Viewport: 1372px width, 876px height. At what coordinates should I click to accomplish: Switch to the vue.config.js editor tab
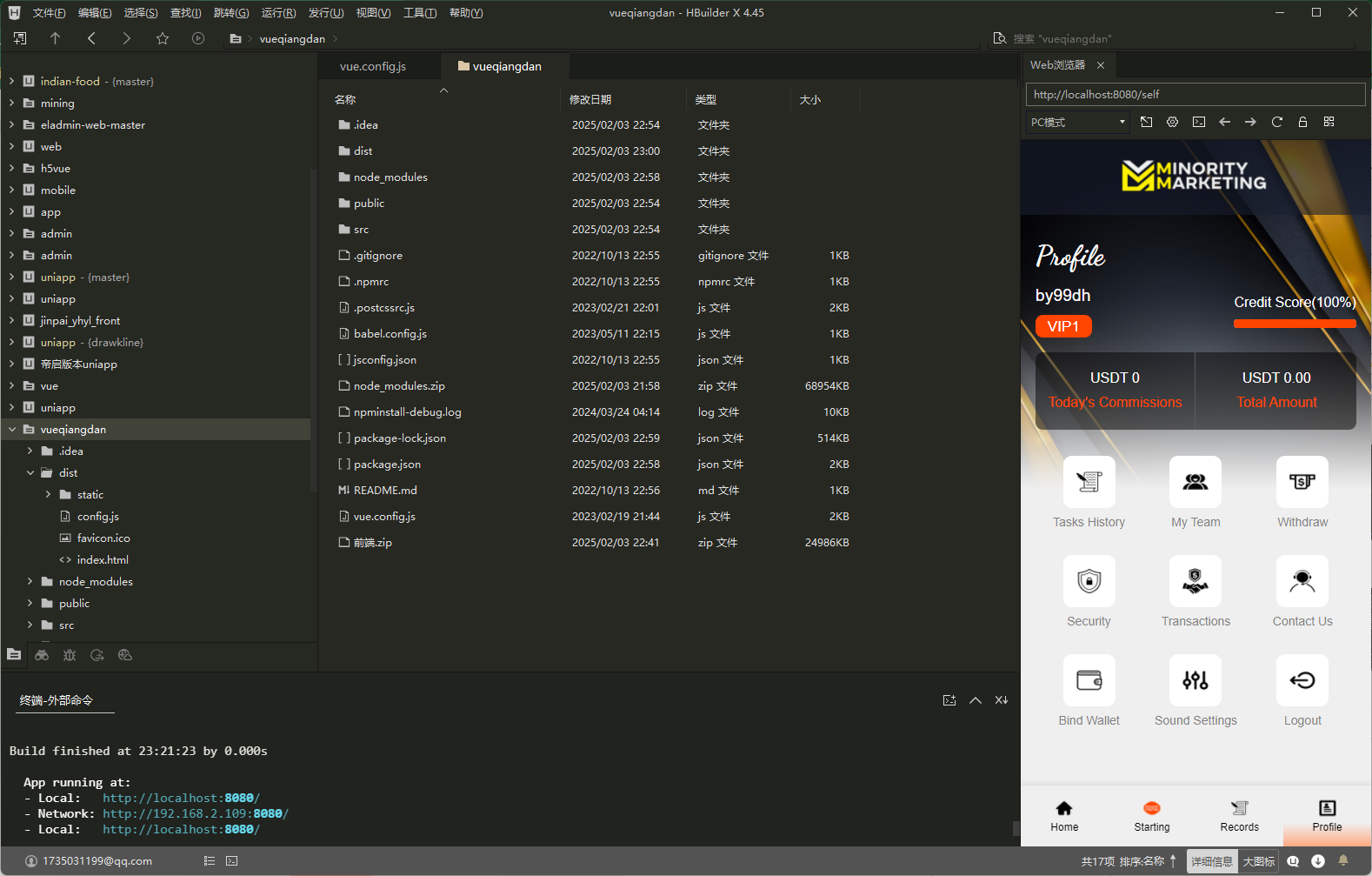(373, 66)
